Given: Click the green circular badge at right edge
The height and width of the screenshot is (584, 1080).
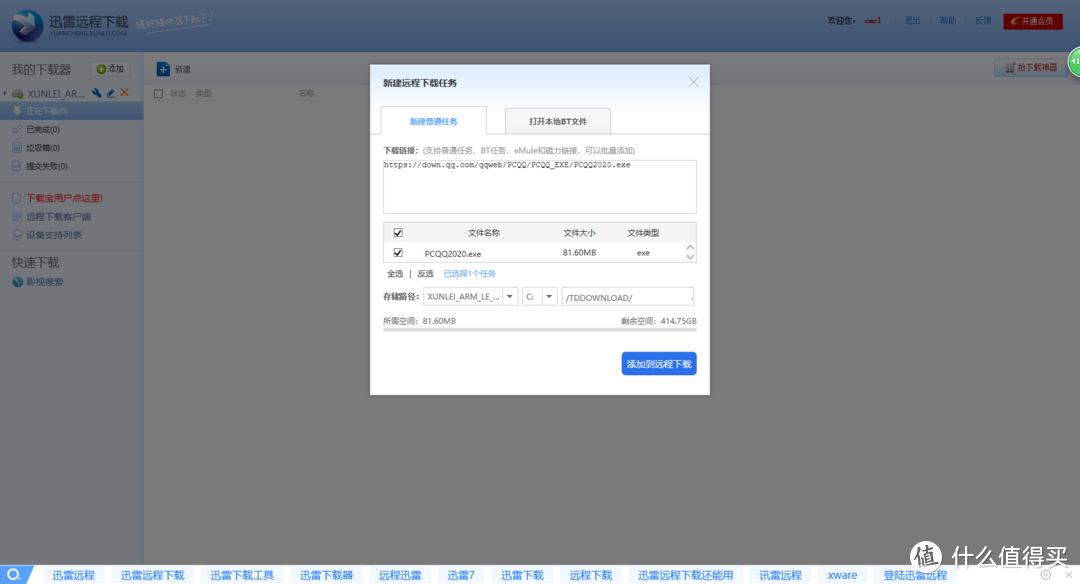Looking at the screenshot, I should click(1074, 62).
